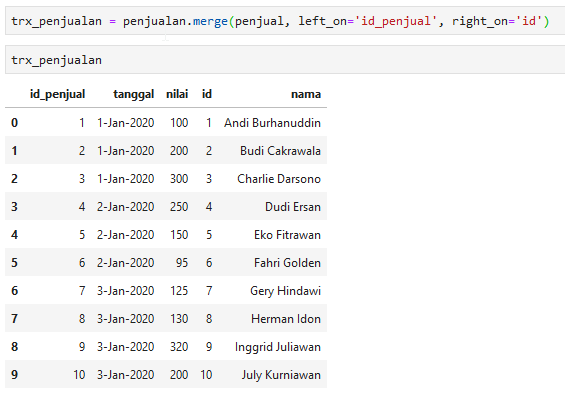Click the Inggrid Juliawan name cell
565x399 pixels.
click(278, 347)
